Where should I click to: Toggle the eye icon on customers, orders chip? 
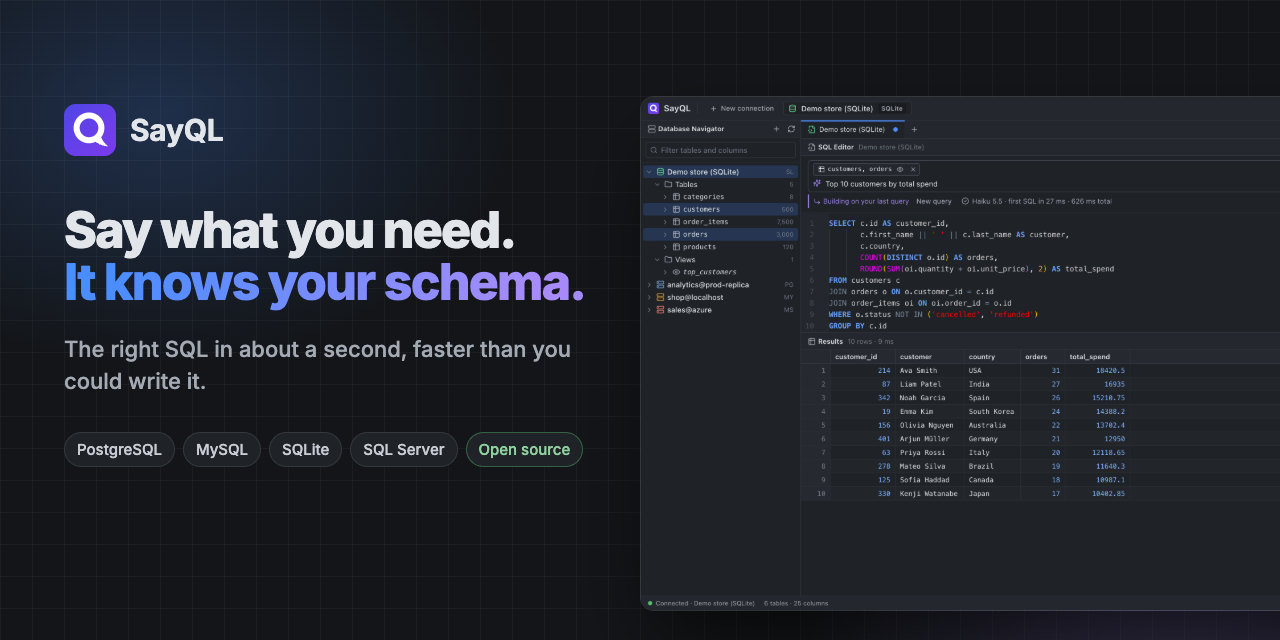coord(900,169)
